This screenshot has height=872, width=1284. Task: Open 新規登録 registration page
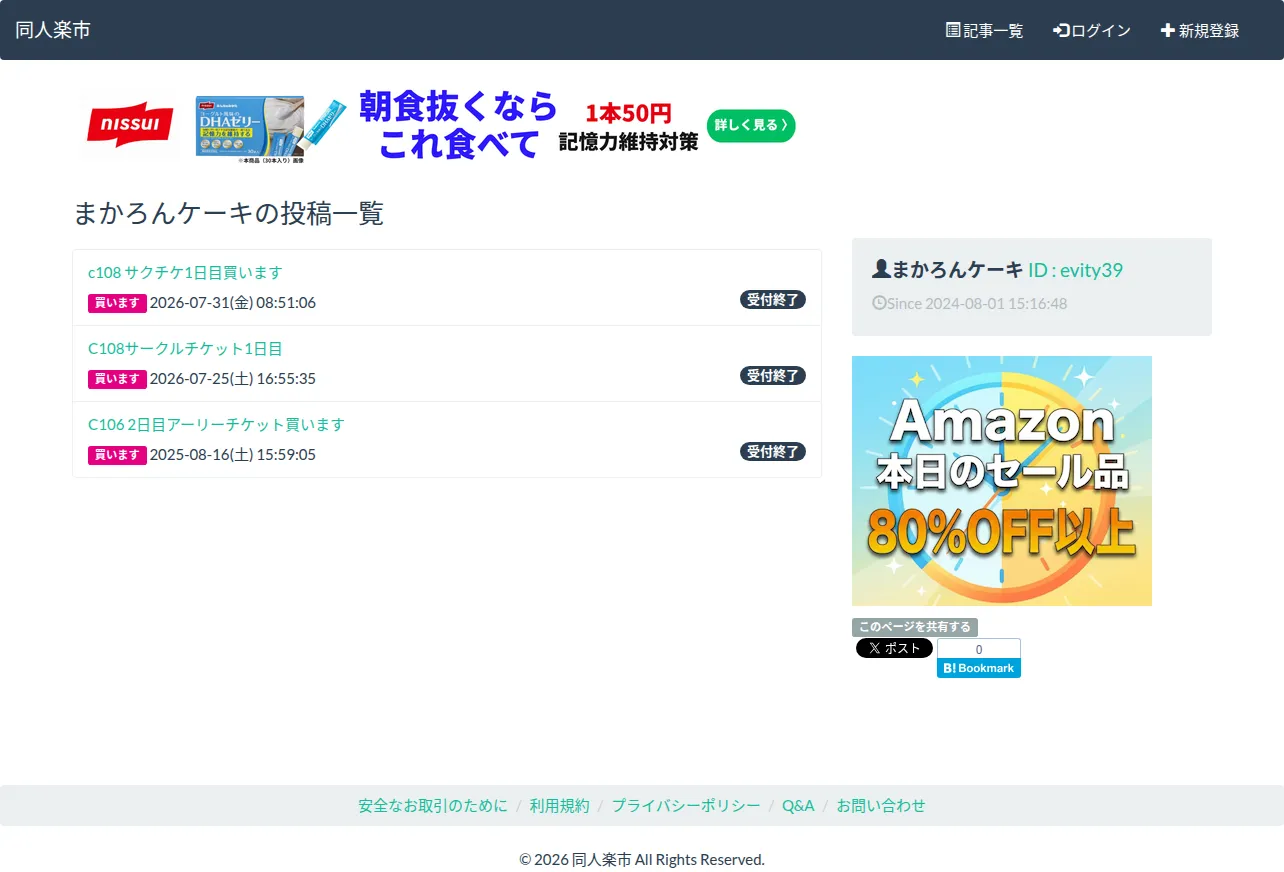click(x=1200, y=30)
